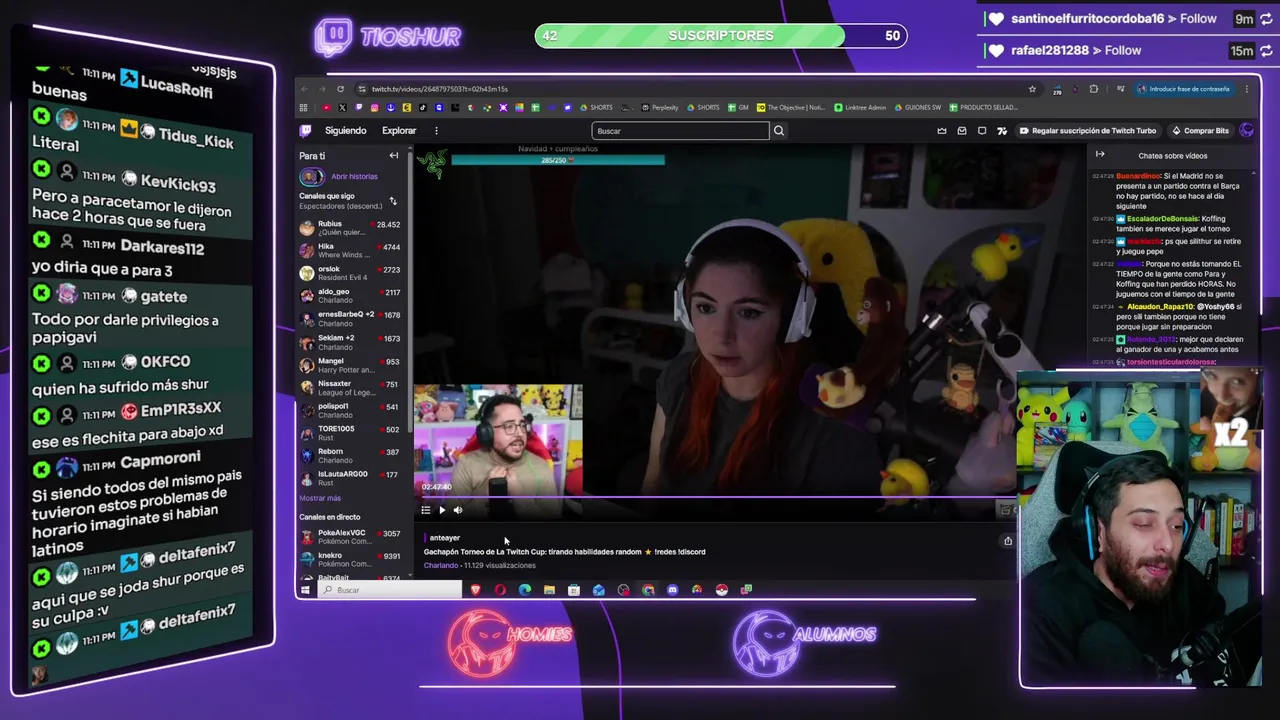Open Reborn channel in sidebar
Screen dimensions: 1280x720
[350, 455]
